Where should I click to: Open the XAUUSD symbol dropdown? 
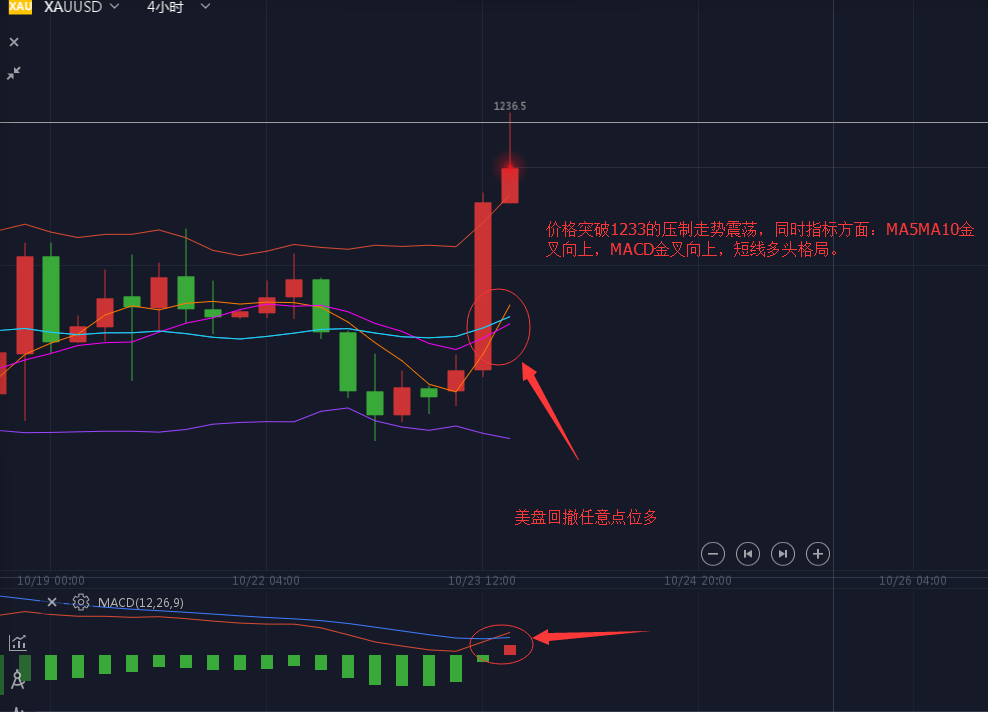tap(82, 7)
